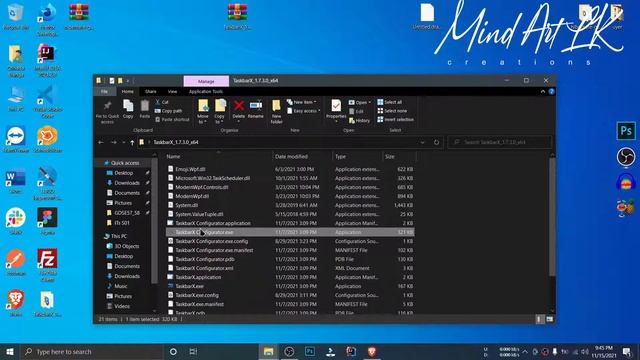Open Visual Studio Code desktop shortcut
Screen dimensions: 640x360
tap(47, 101)
